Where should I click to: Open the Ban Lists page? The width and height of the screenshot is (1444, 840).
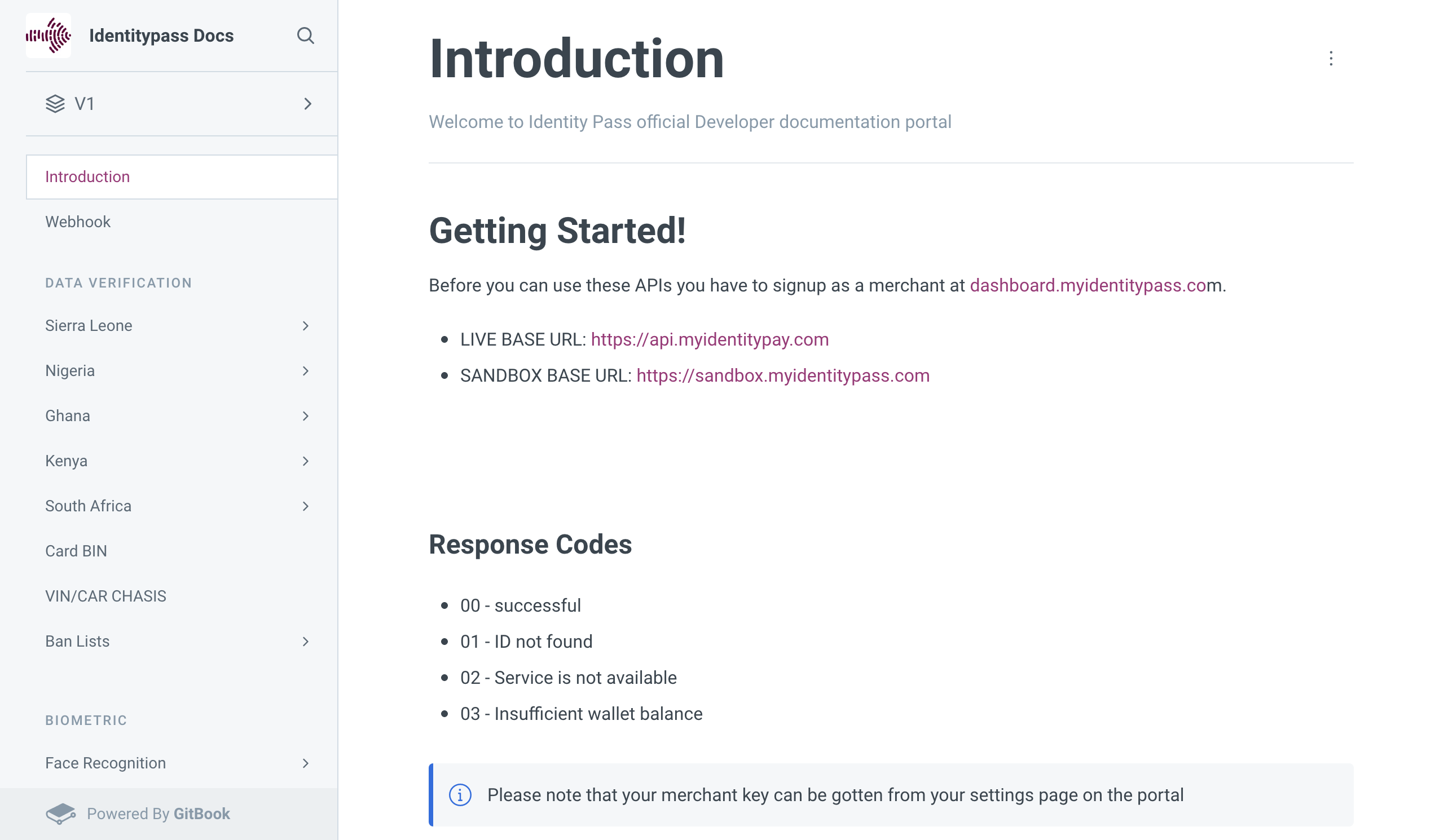coord(77,642)
